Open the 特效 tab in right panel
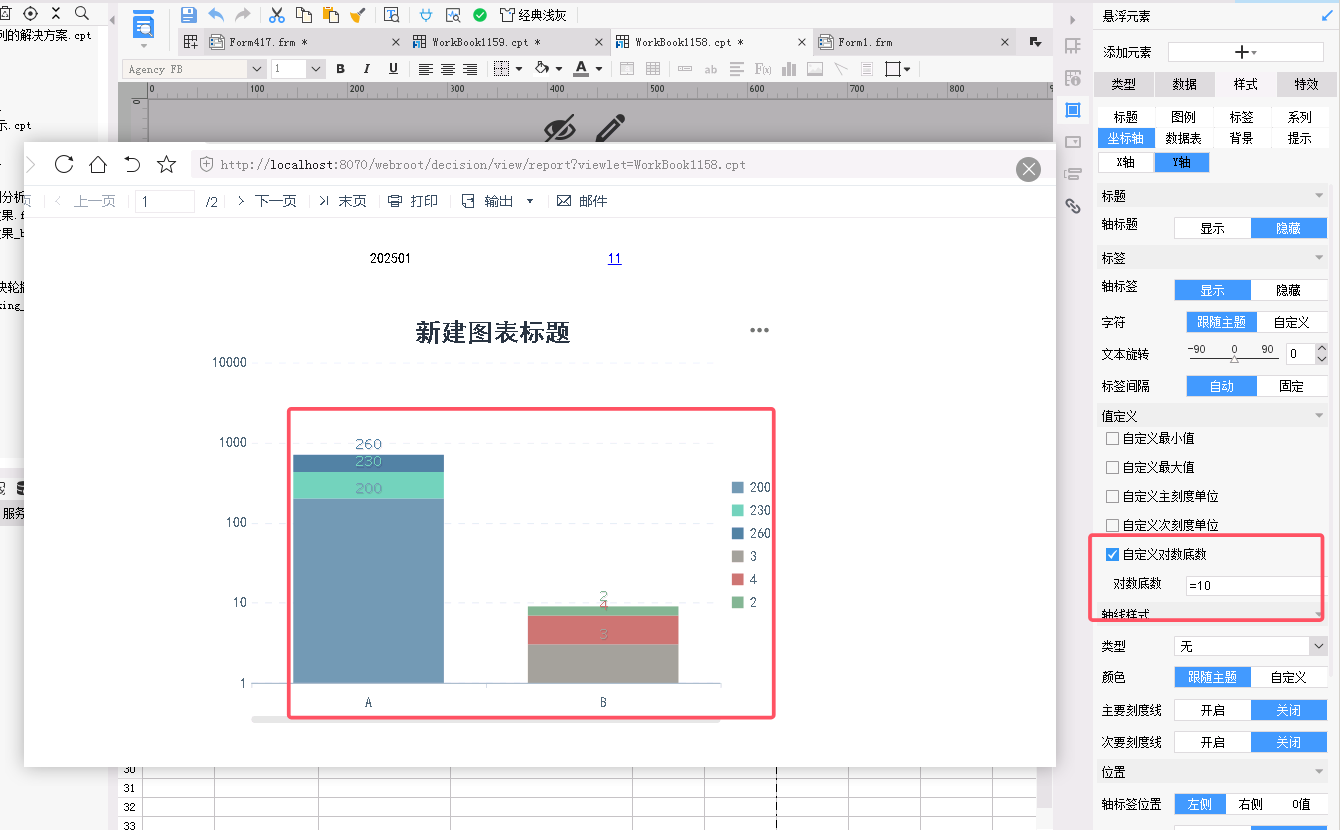 (1306, 84)
